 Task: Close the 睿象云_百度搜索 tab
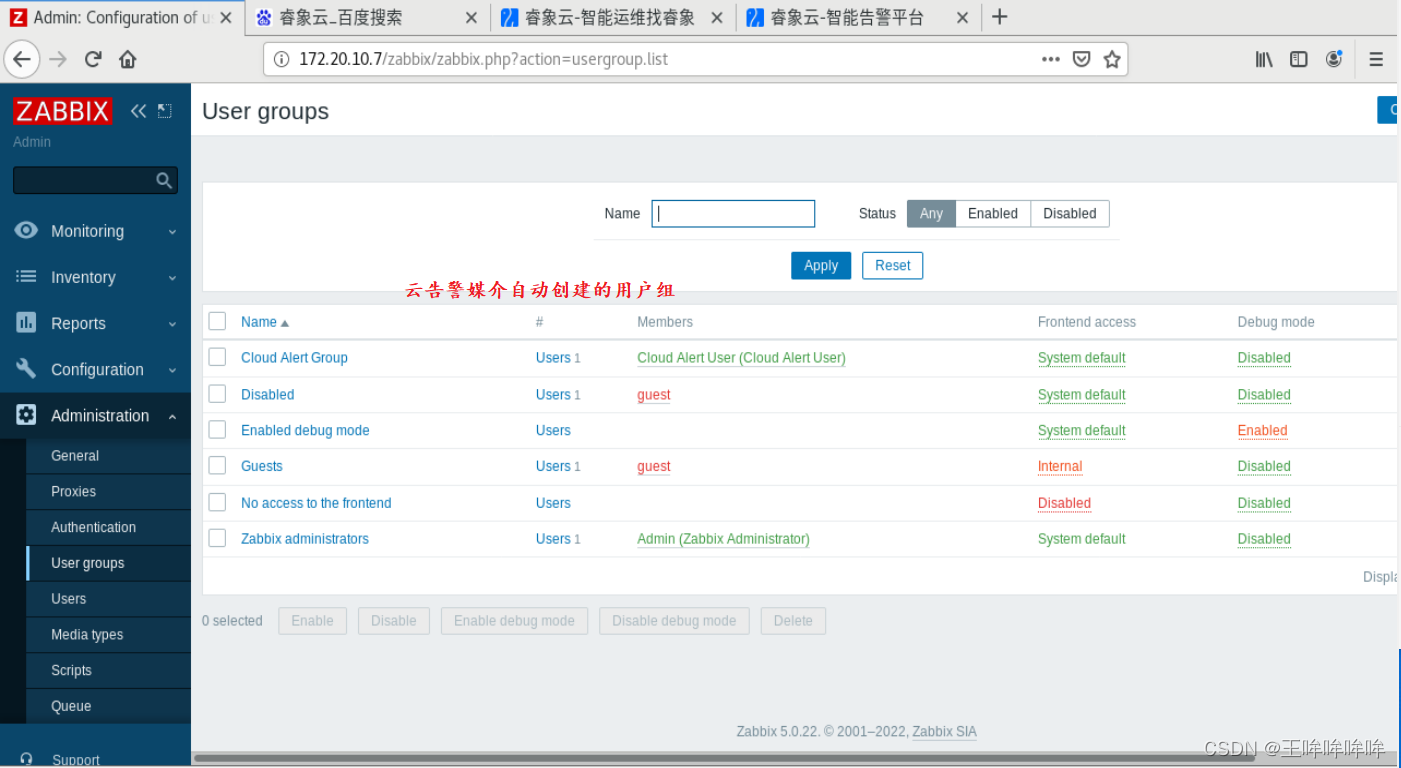point(471,18)
